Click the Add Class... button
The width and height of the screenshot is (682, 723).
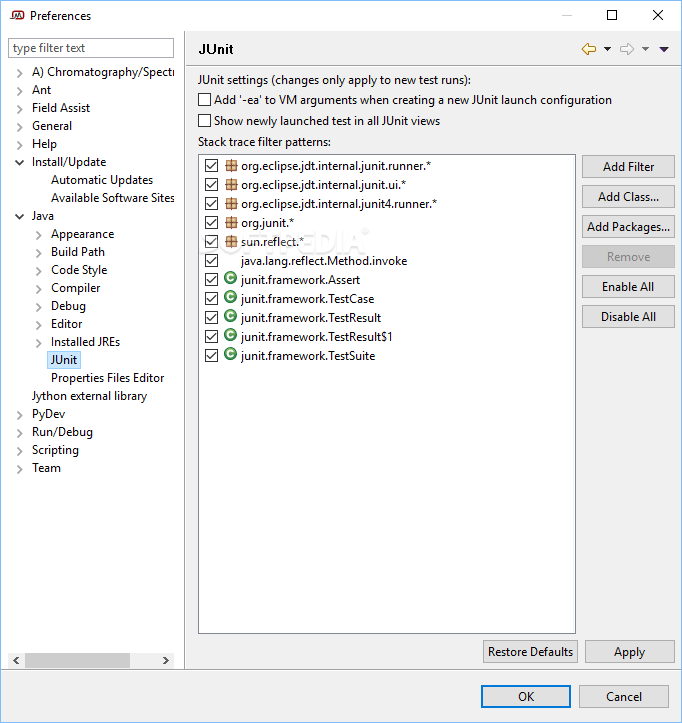(x=628, y=196)
